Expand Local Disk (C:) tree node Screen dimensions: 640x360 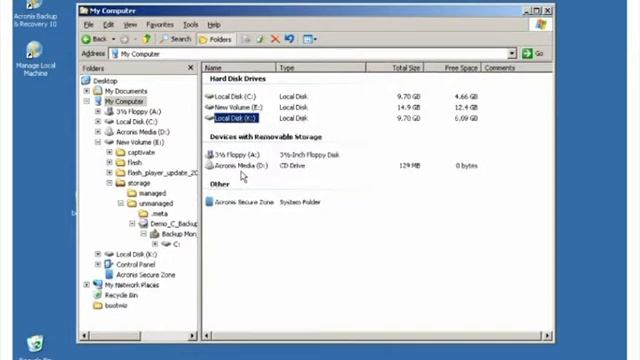(x=98, y=122)
